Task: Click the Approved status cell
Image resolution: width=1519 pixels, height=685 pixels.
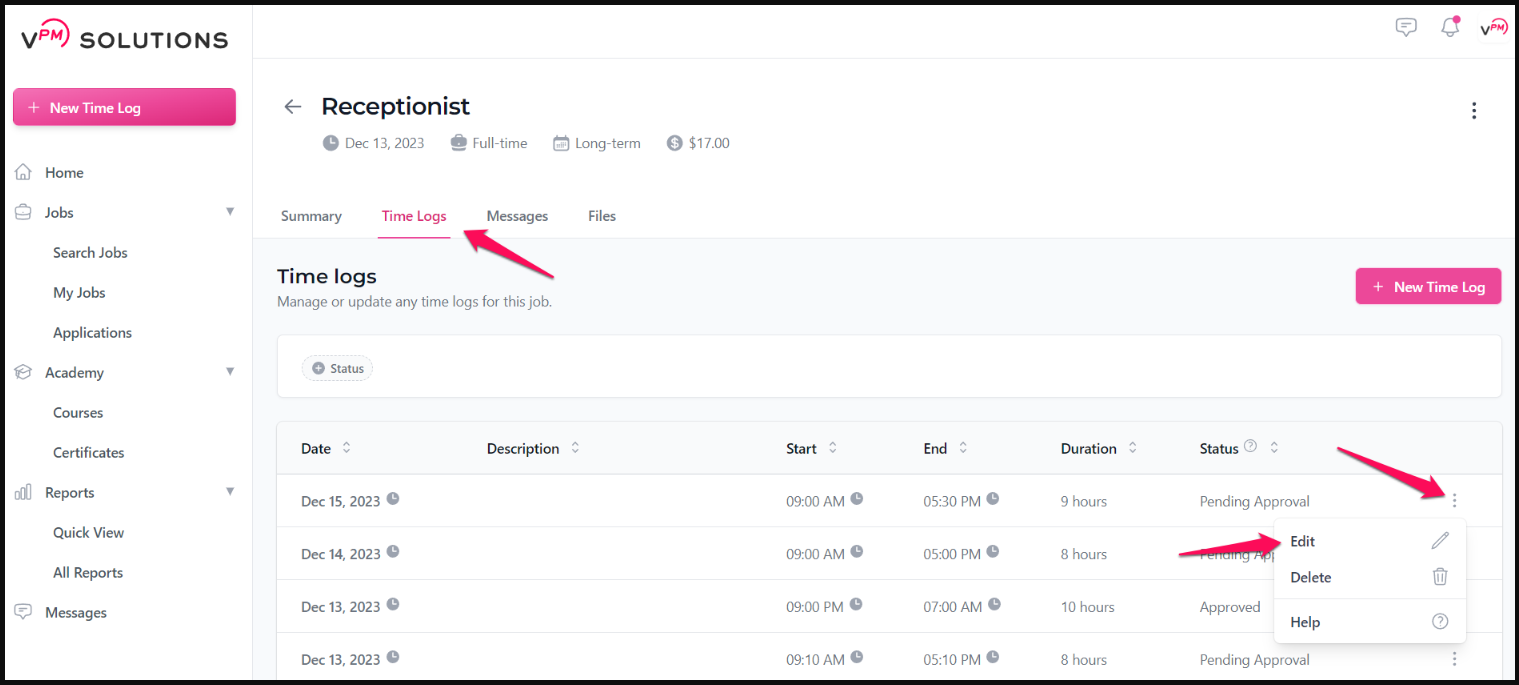Action: 1230,607
